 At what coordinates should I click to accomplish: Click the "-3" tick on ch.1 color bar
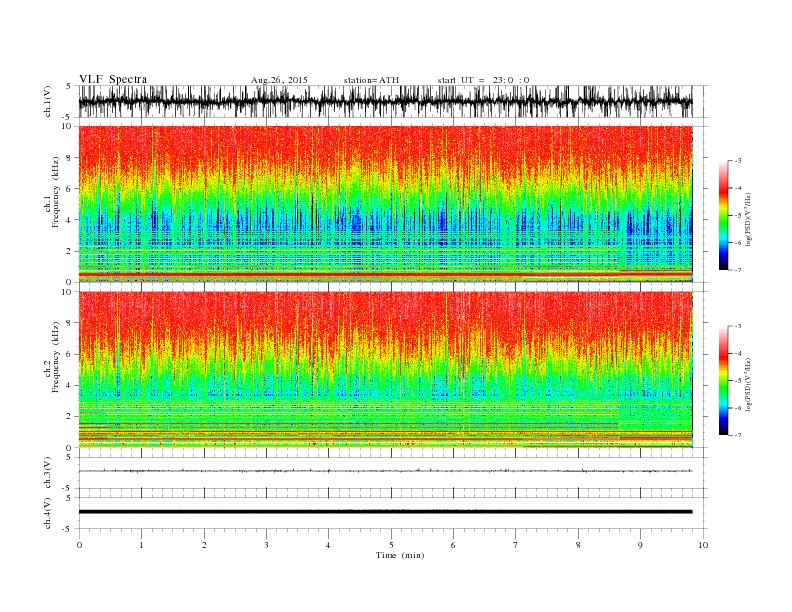[738, 161]
